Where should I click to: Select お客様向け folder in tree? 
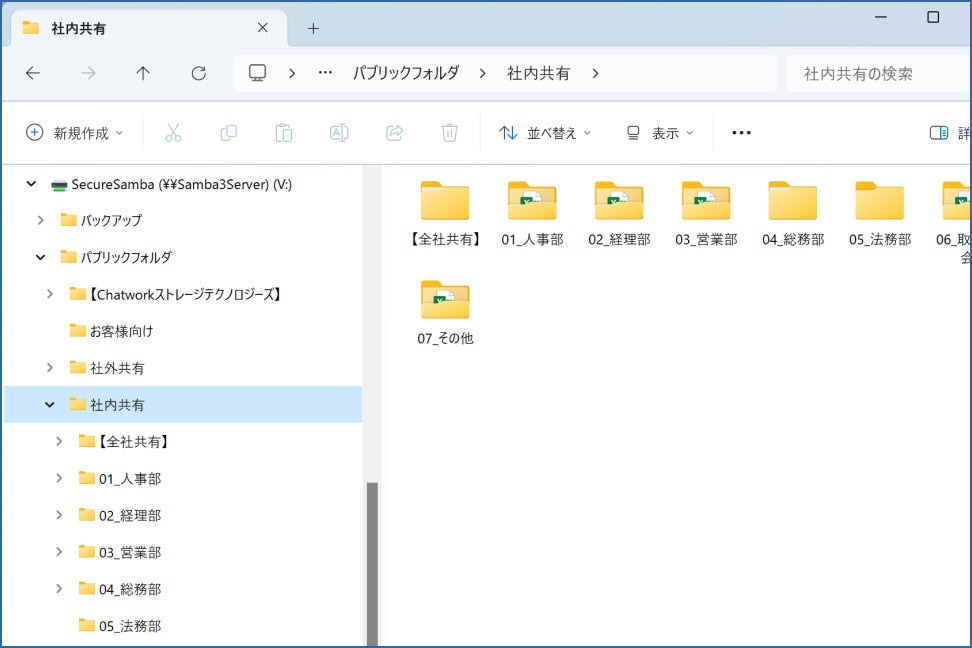click(x=121, y=331)
